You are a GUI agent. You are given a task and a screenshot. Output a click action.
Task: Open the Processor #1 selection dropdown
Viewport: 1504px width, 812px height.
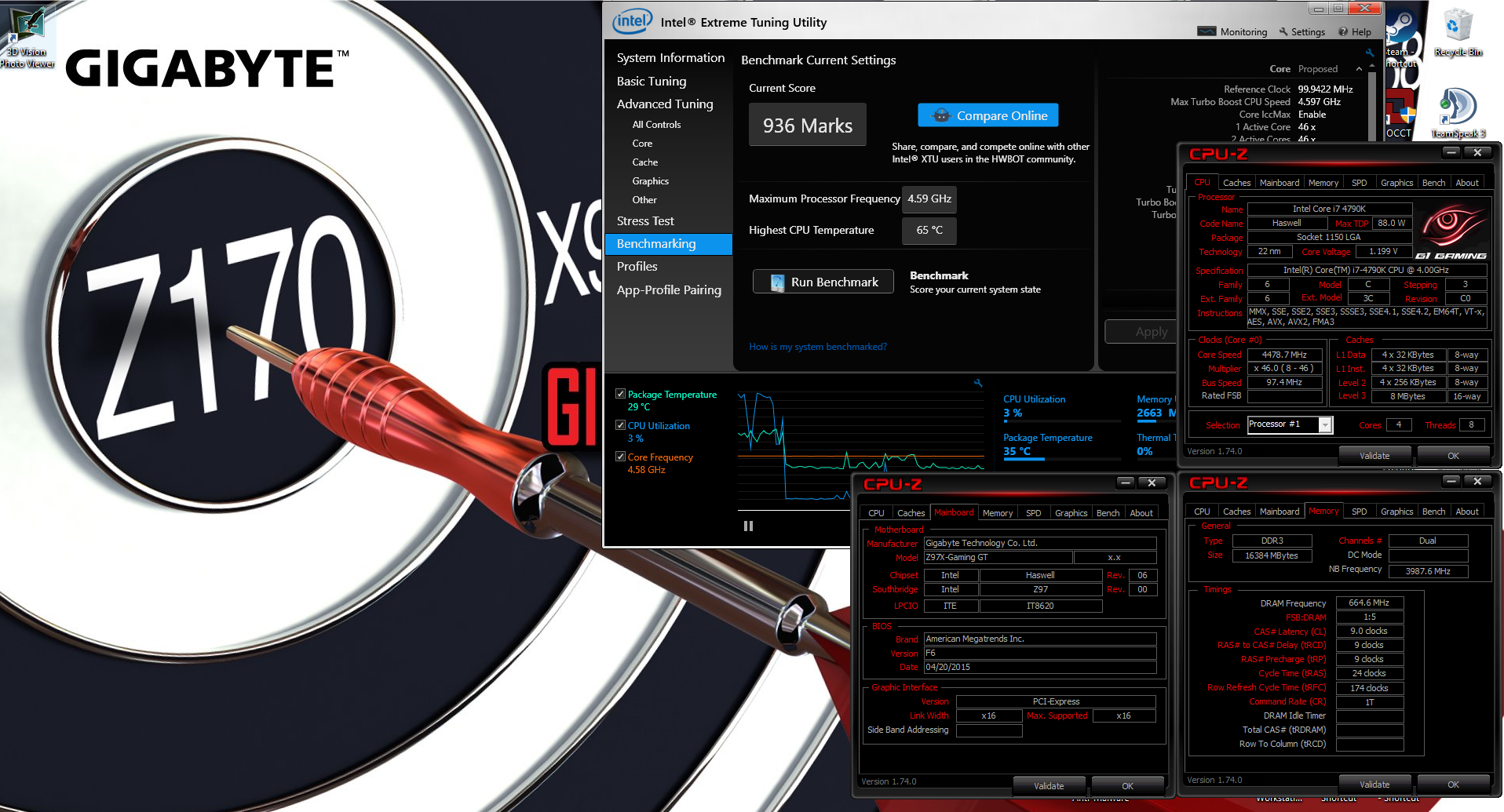[1325, 424]
